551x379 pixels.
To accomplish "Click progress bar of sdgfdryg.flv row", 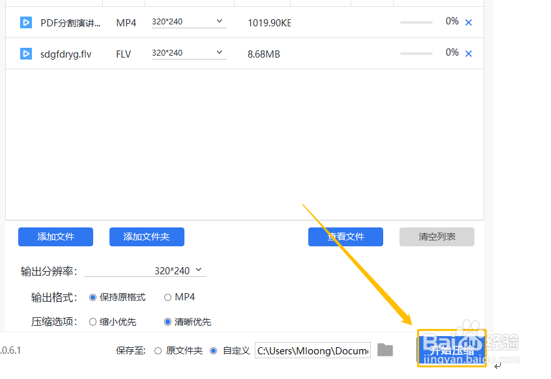I will coord(416,54).
